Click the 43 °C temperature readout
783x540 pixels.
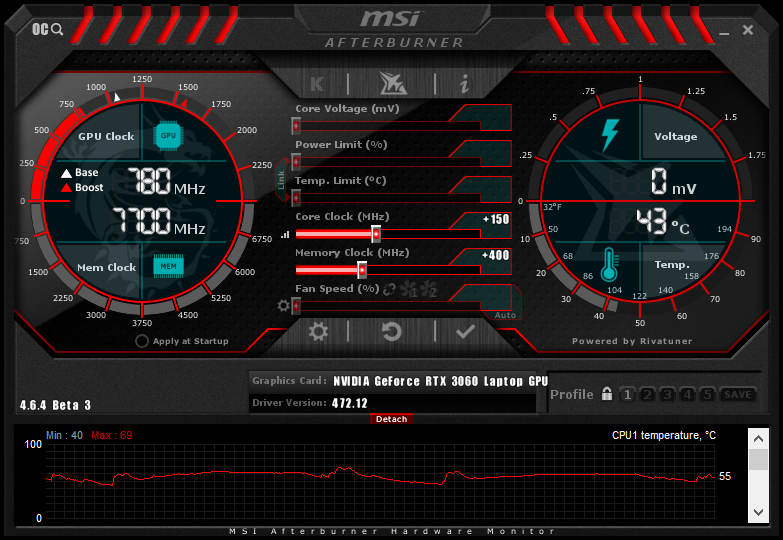tap(663, 222)
